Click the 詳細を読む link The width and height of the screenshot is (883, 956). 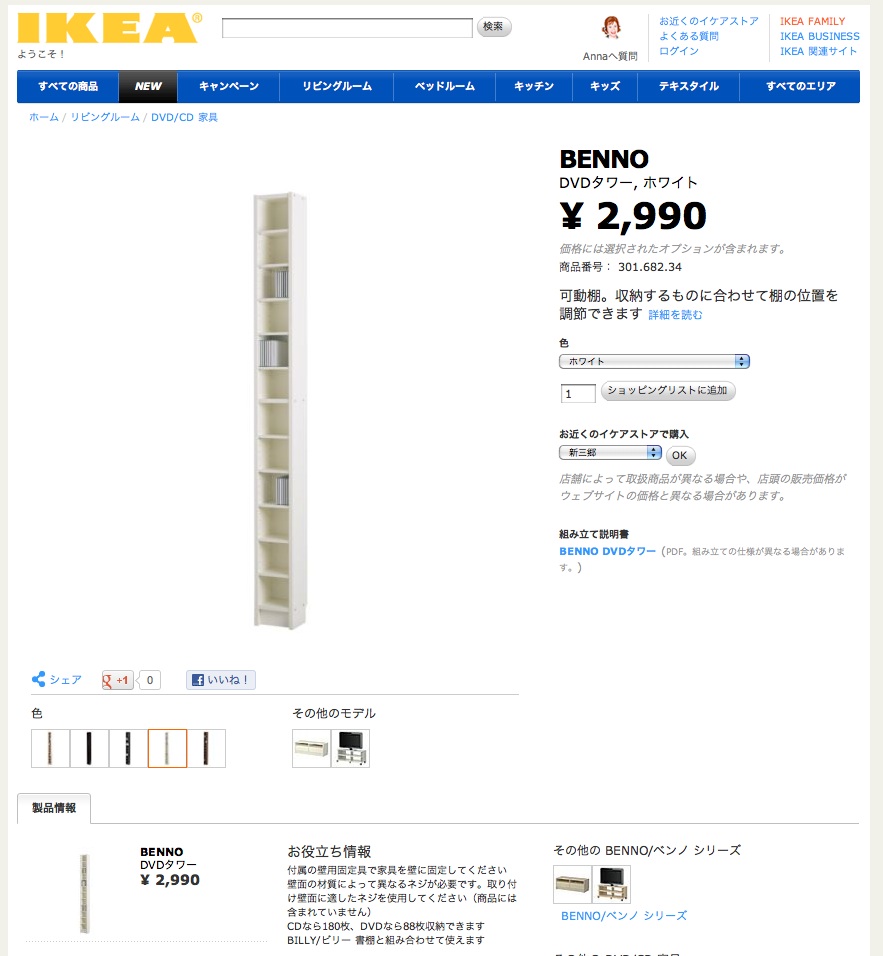(x=675, y=315)
